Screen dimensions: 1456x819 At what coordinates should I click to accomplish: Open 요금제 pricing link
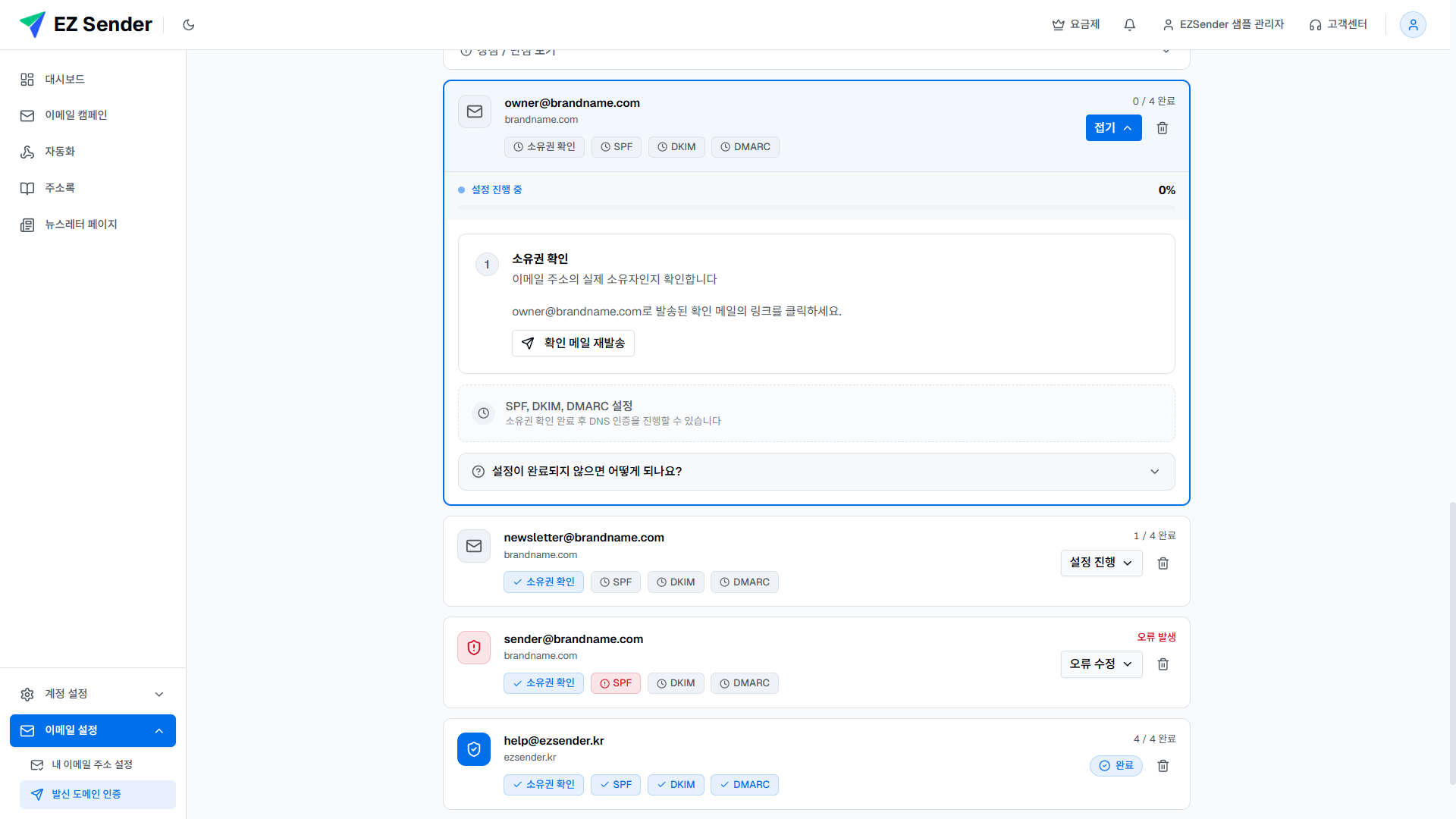(1076, 25)
